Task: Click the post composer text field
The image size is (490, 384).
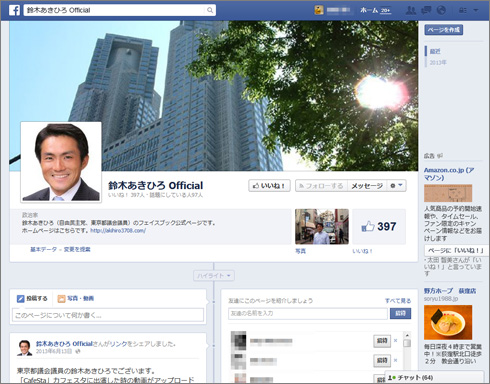Action: [108, 315]
